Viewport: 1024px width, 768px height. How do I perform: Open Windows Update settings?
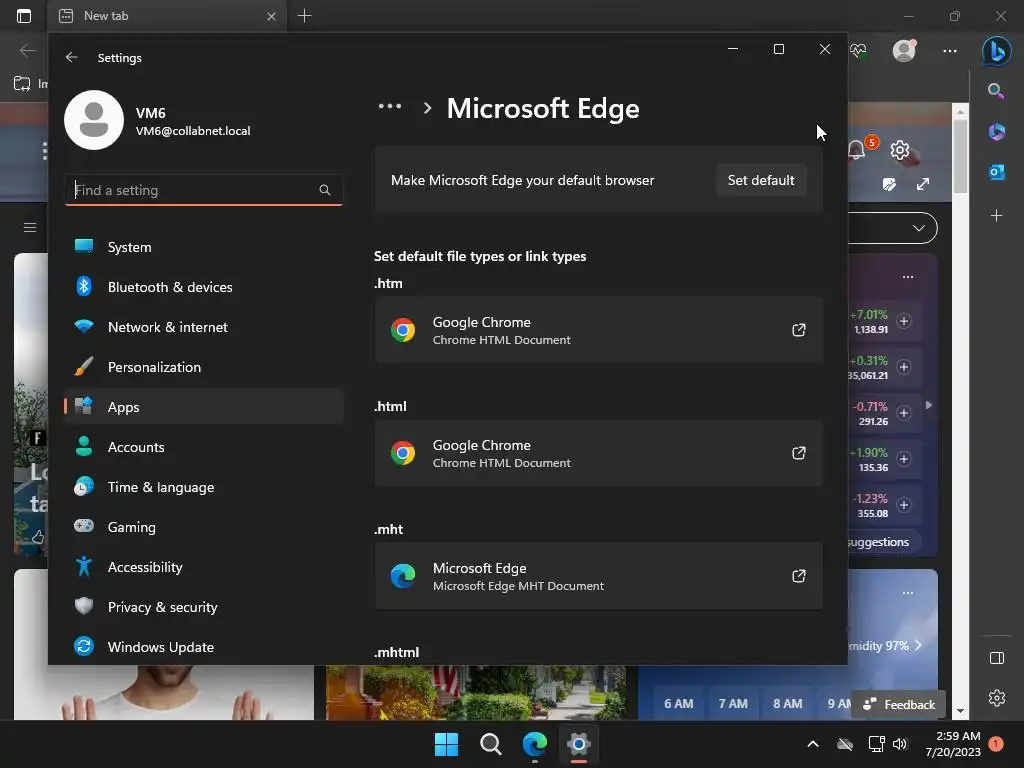click(204, 647)
